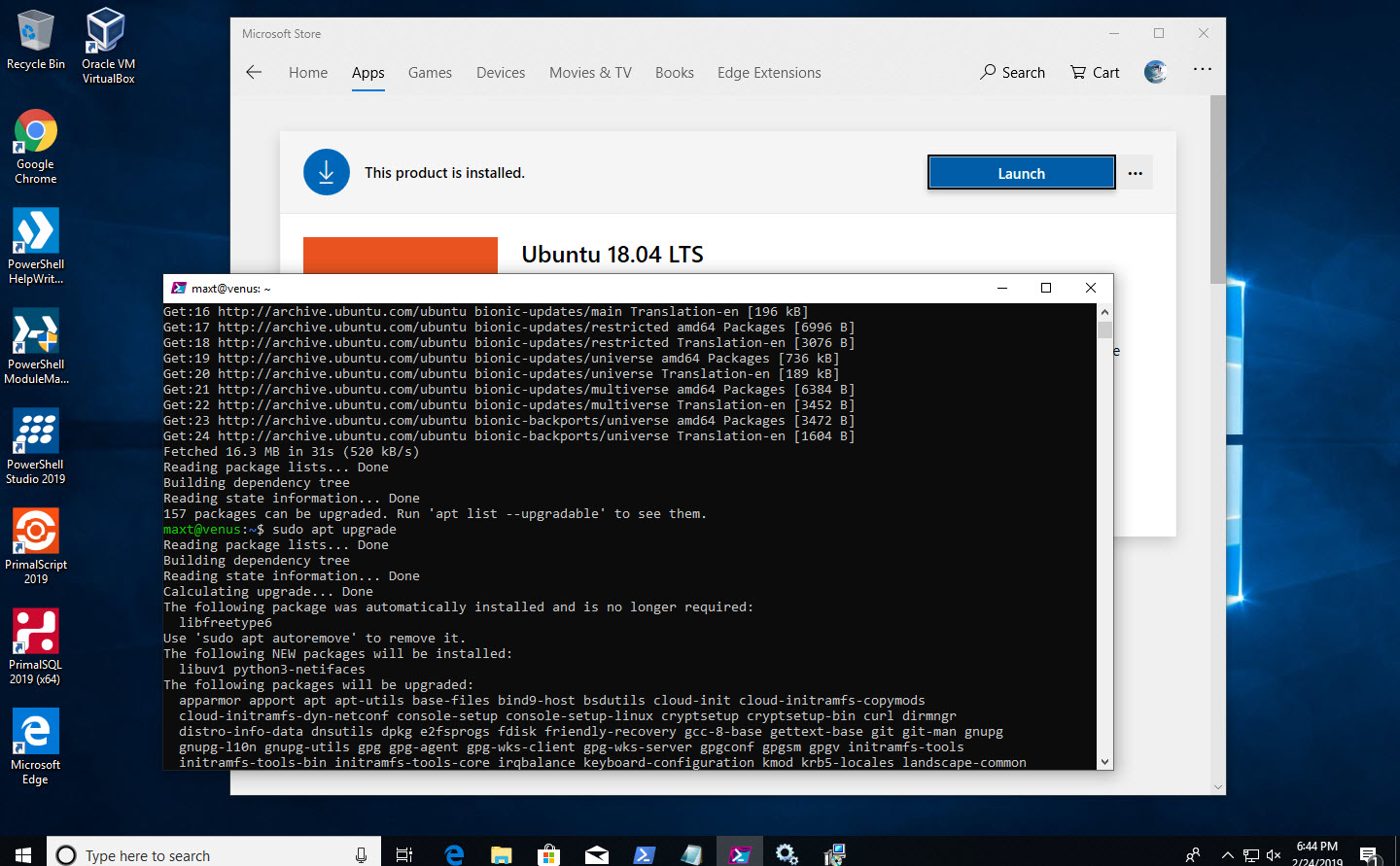The image size is (1400, 866).
Task: Open Mail from the taskbar
Action: pos(596,854)
